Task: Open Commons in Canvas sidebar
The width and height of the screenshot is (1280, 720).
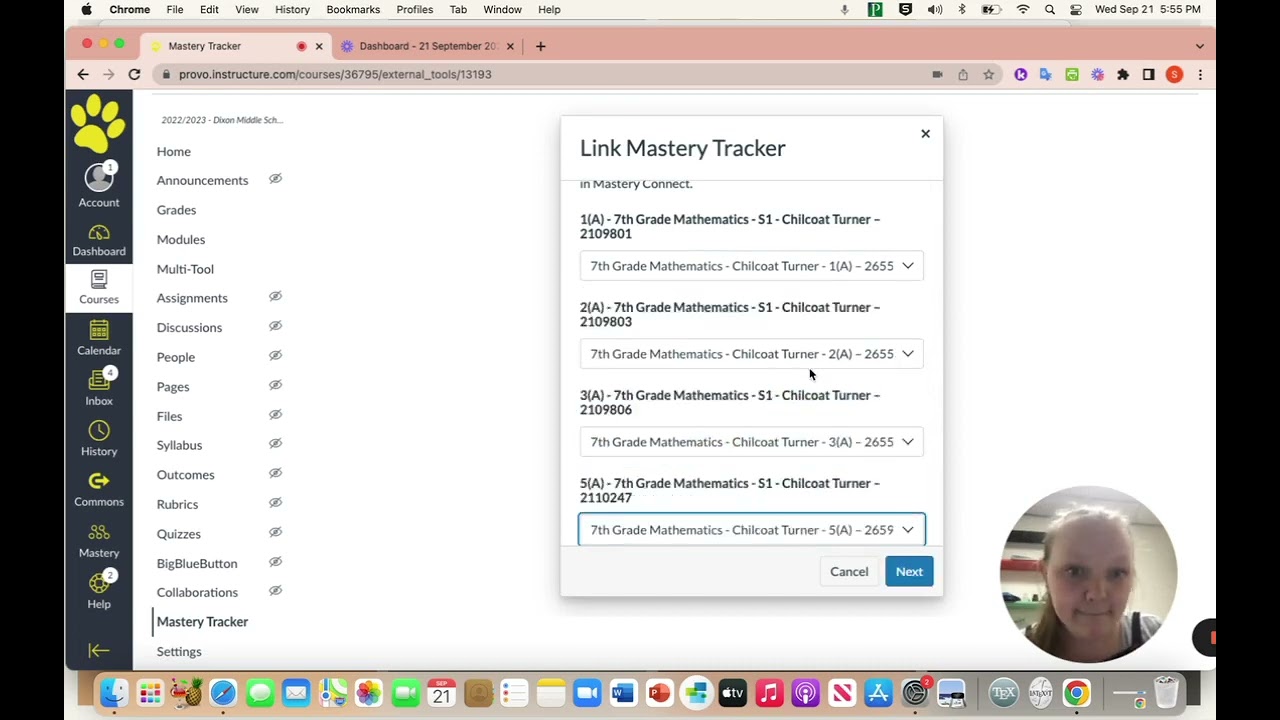Action: coord(99,490)
